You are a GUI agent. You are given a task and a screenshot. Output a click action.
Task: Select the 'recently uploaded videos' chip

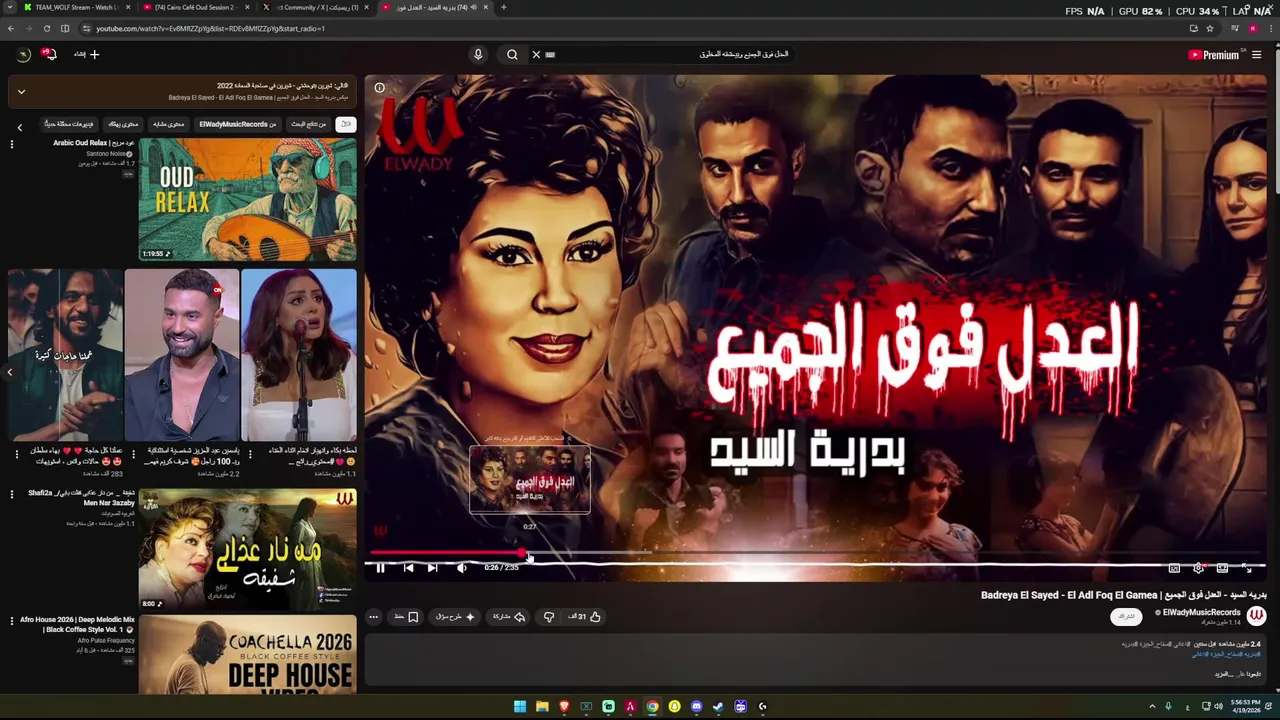click(69, 124)
